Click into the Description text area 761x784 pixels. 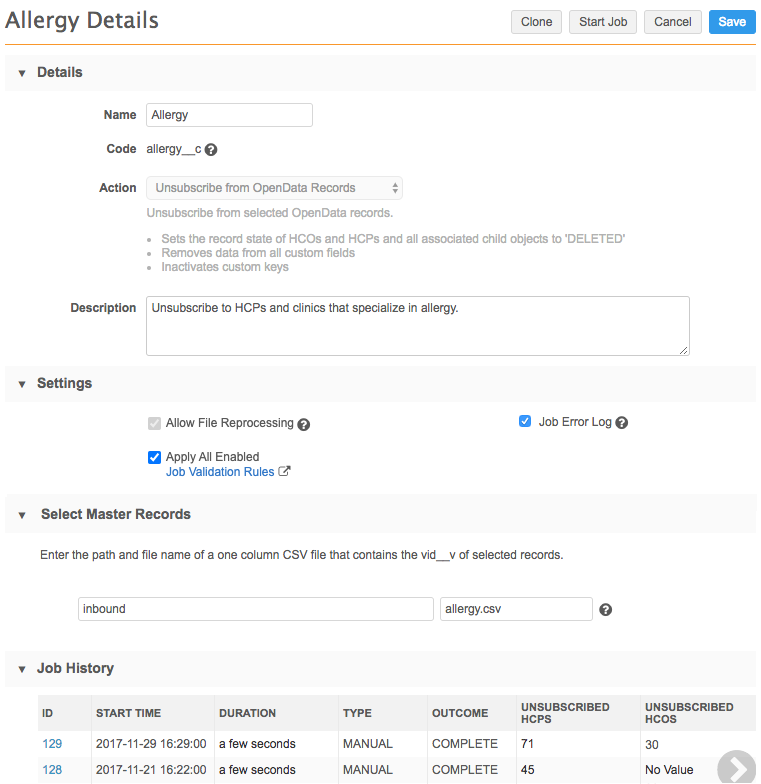(x=417, y=325)
